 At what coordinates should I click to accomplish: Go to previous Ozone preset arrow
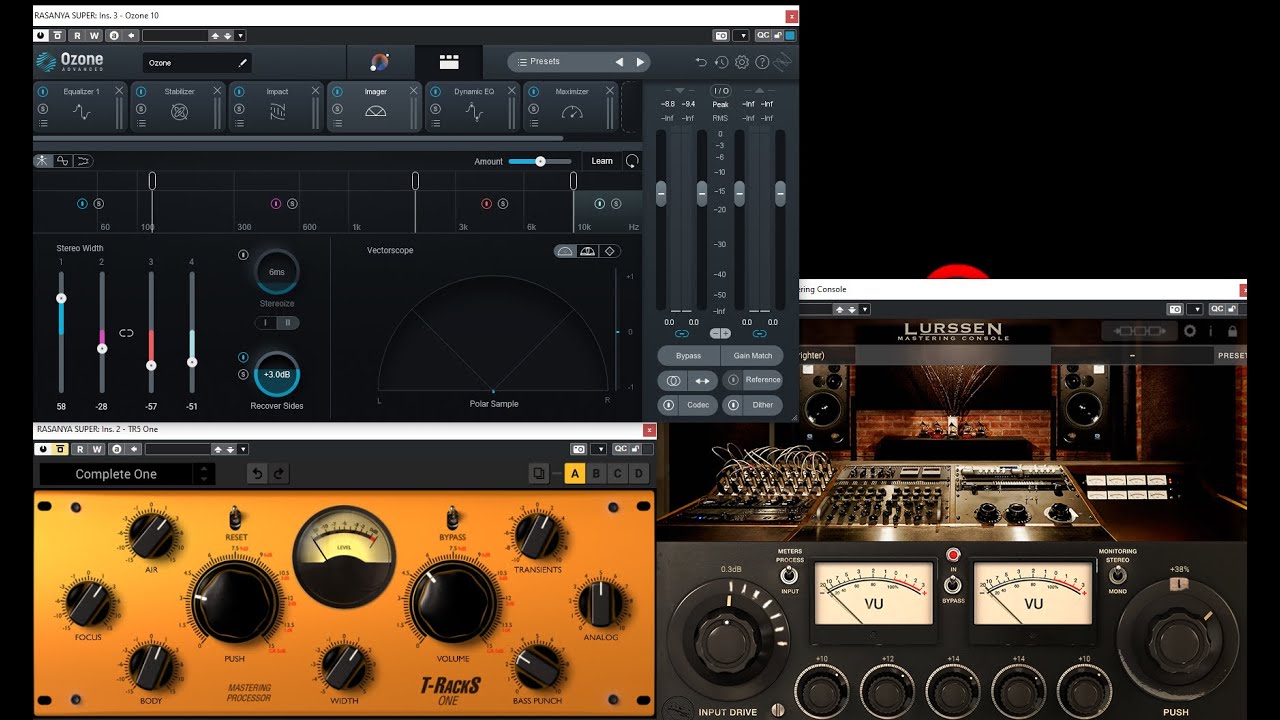tap(619, 62)
